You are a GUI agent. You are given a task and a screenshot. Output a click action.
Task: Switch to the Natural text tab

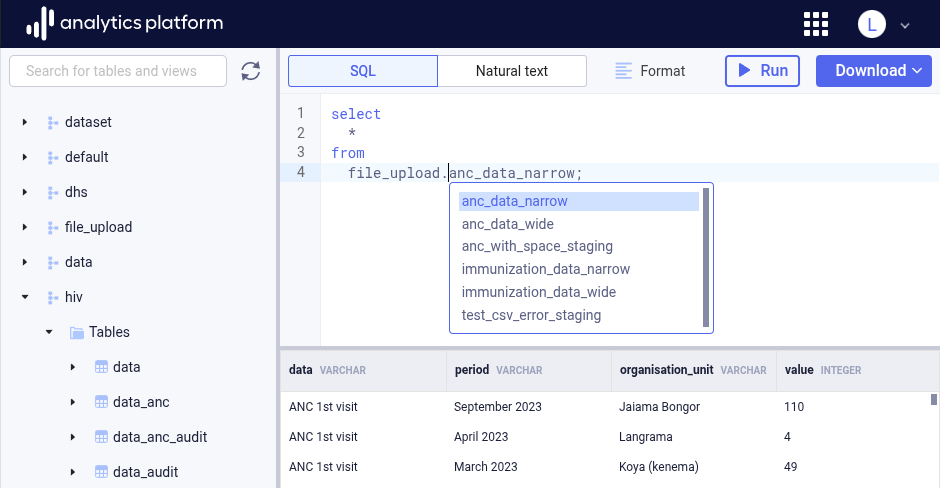pyautogui.click(x=512, y=71)
